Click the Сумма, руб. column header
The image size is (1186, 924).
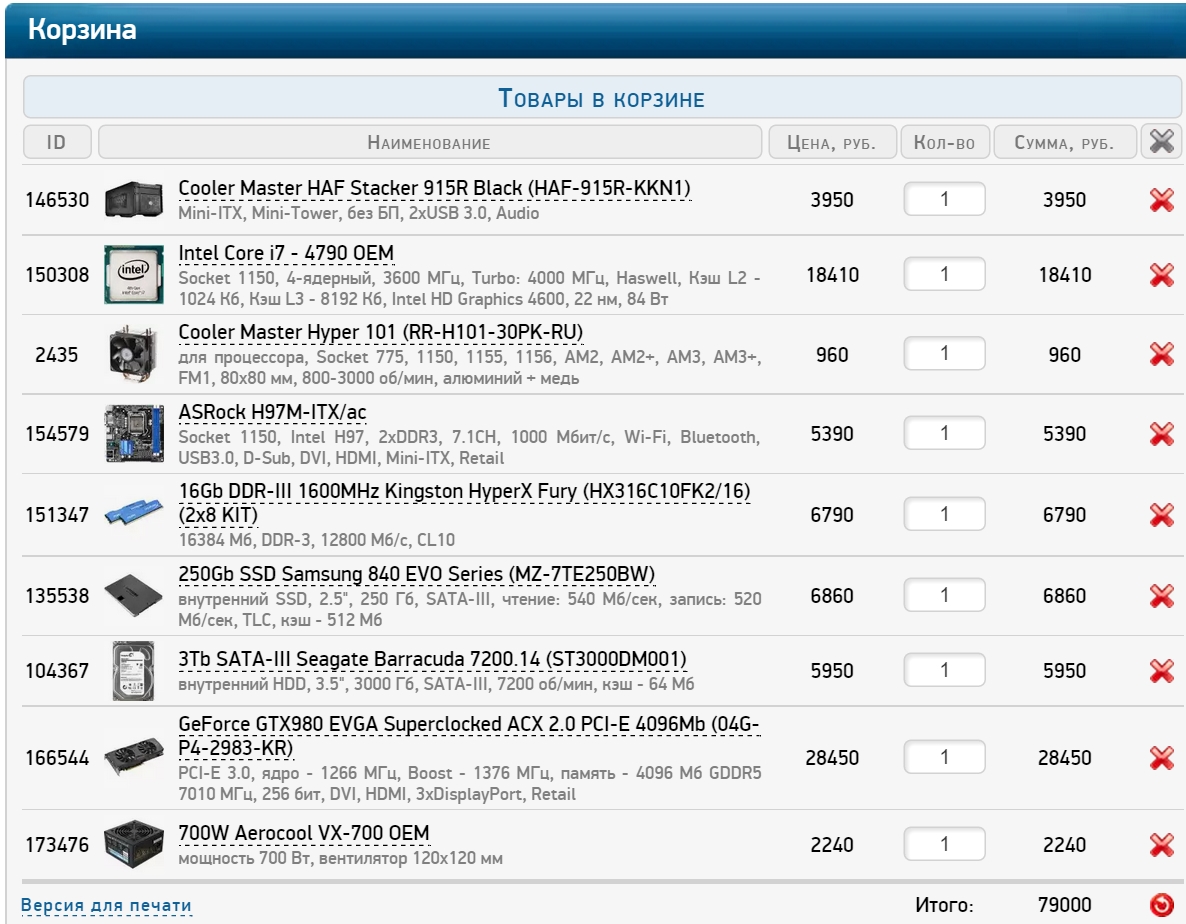point(1064,142)
